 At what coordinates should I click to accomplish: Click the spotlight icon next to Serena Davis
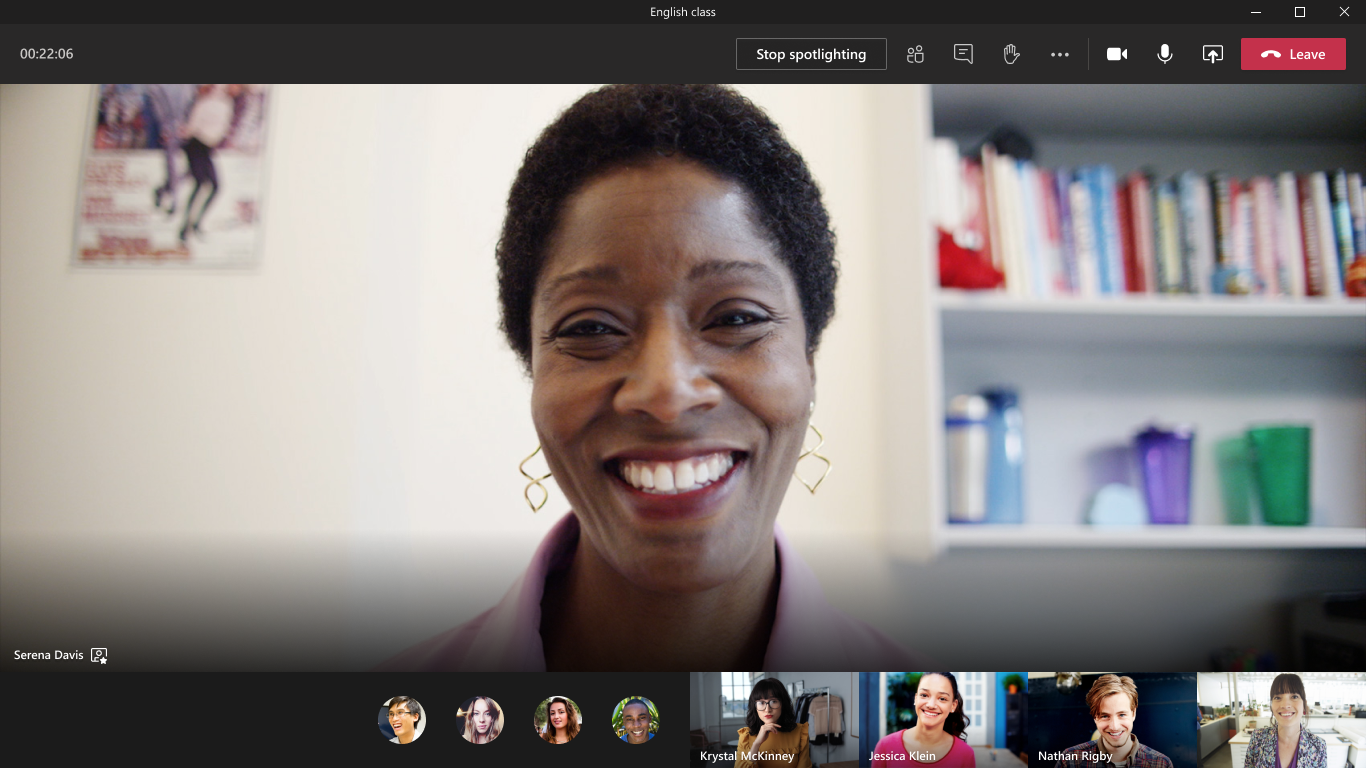99,655
